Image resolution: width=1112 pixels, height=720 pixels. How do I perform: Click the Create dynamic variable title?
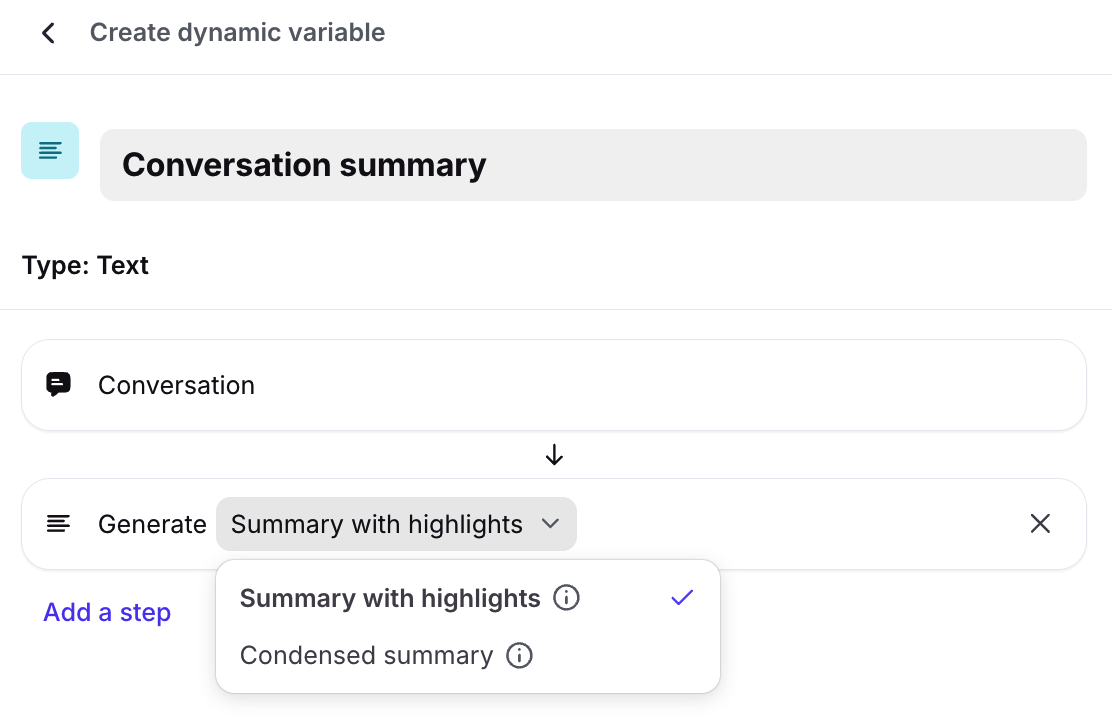coord(237,33)
